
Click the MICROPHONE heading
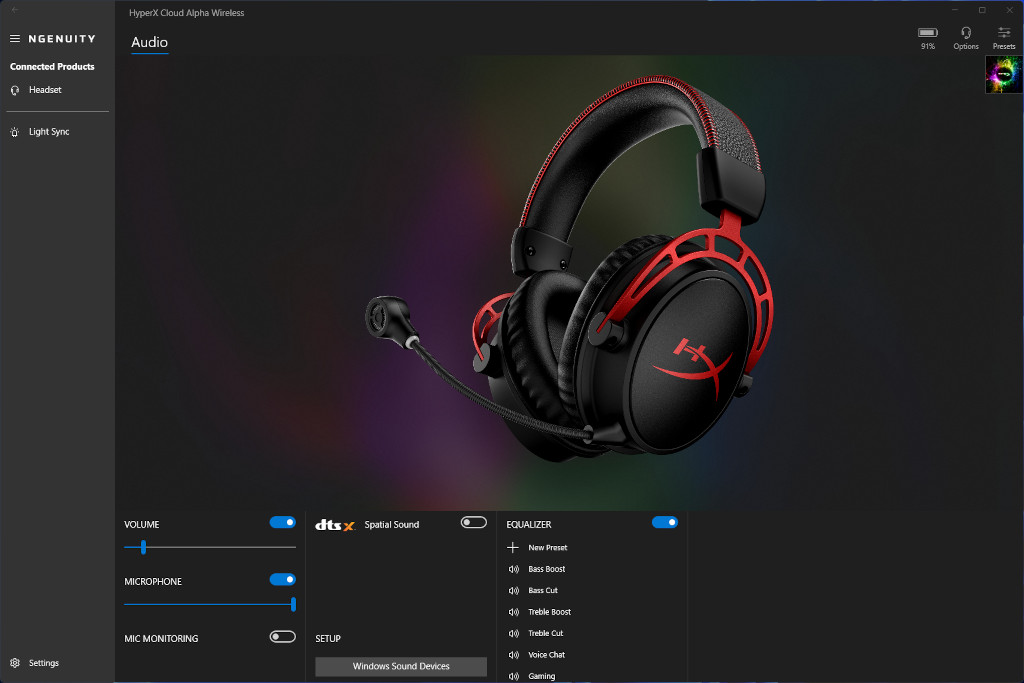[153, 582]
